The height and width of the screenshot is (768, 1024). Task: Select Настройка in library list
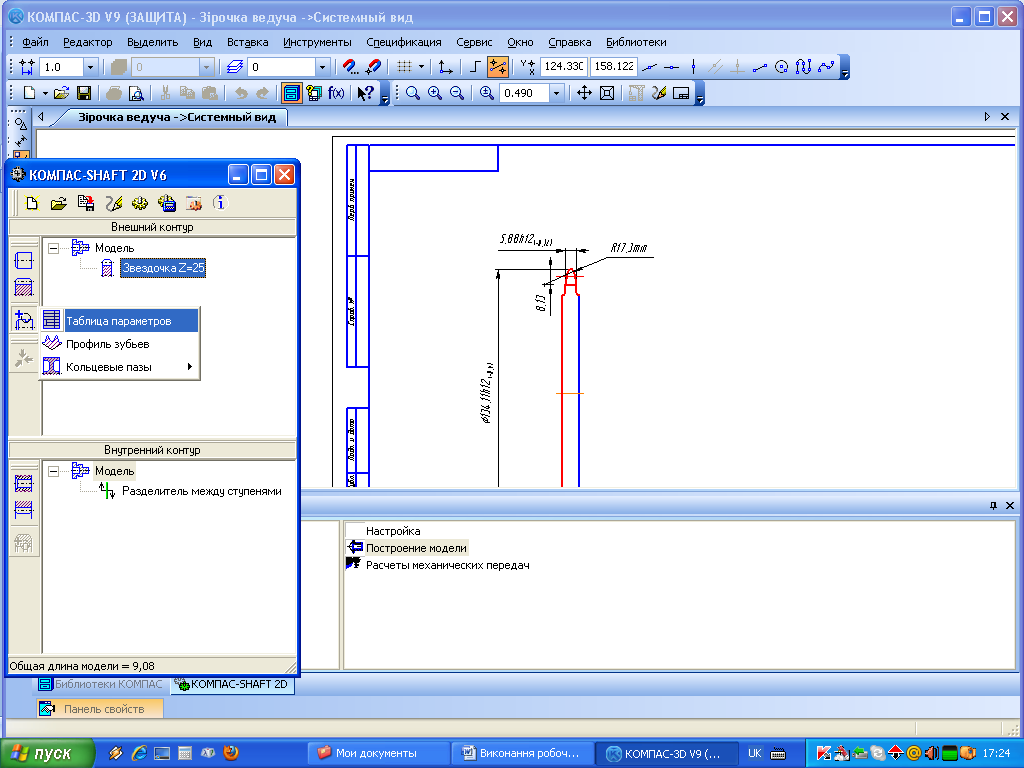393,531
